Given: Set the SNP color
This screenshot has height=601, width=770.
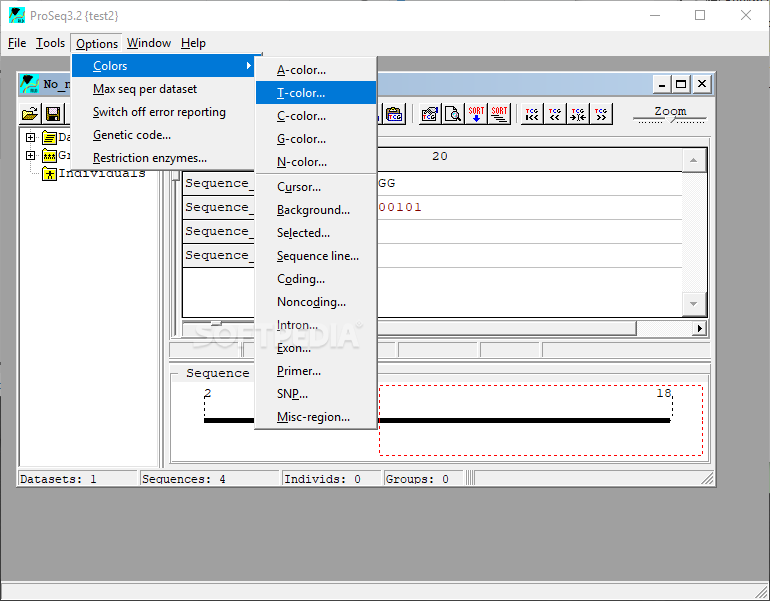Looking at the screenshot, I should 316,394.
